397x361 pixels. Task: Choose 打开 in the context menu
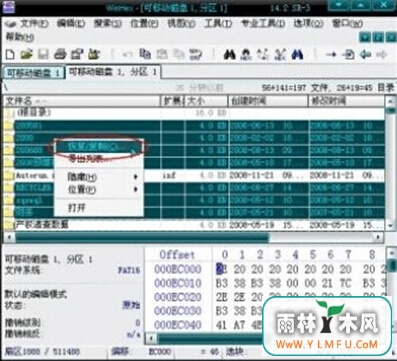click(x=99, y=208)
